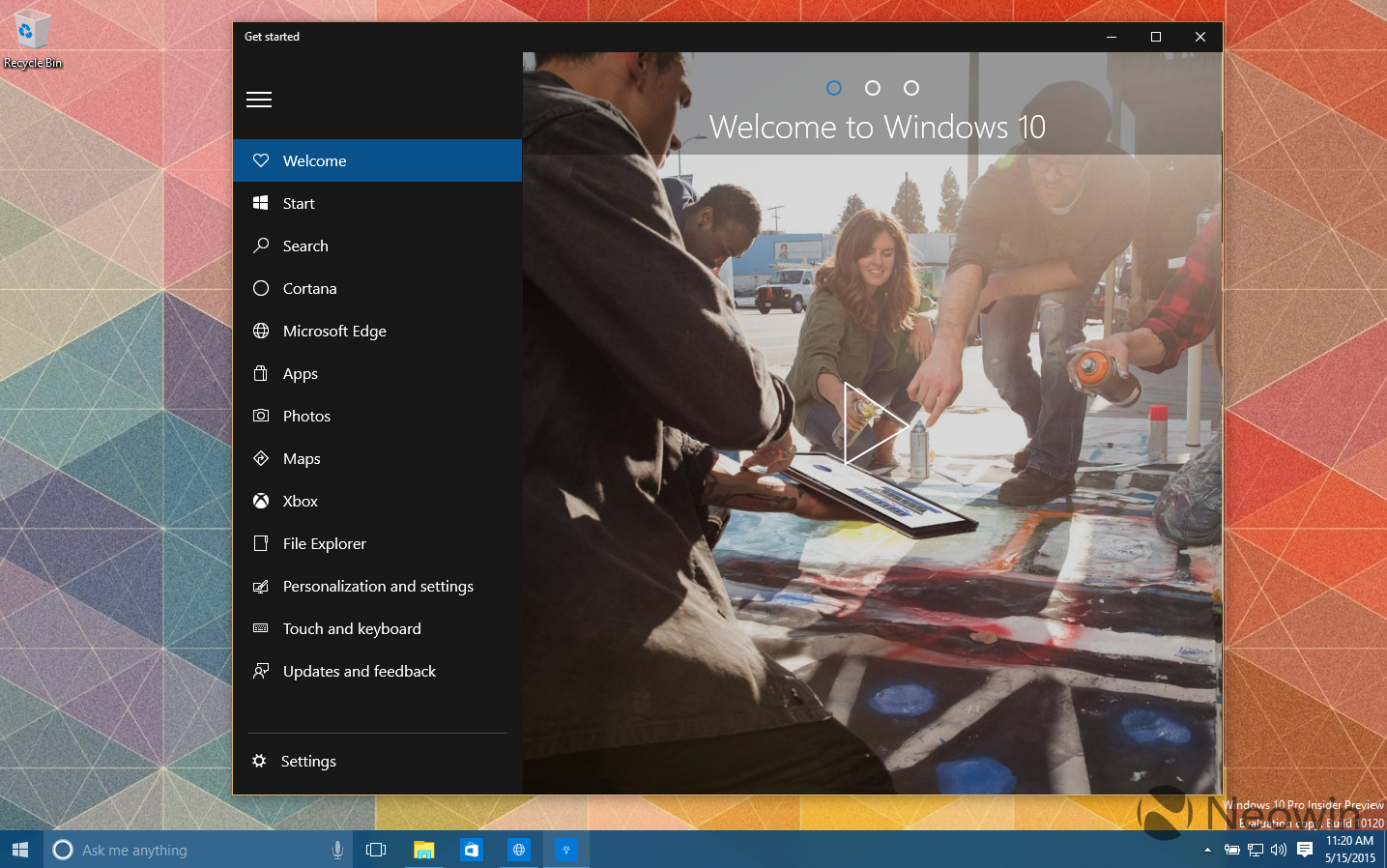Open the network tray icon
This screenshot has height=868, width=1387.
(1256, 850)
